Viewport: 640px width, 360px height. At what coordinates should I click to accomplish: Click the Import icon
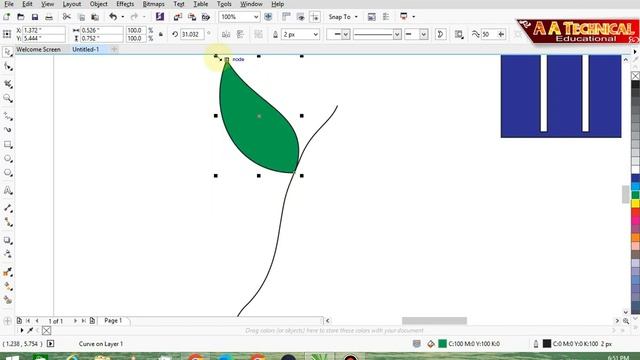tap(177, 17)
